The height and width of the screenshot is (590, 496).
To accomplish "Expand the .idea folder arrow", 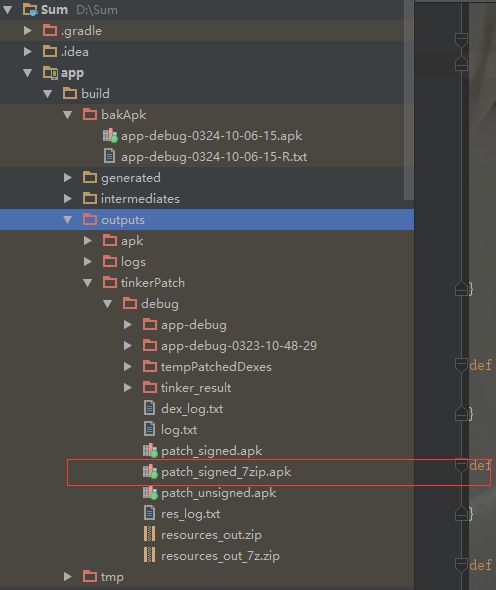I will 27,52.
